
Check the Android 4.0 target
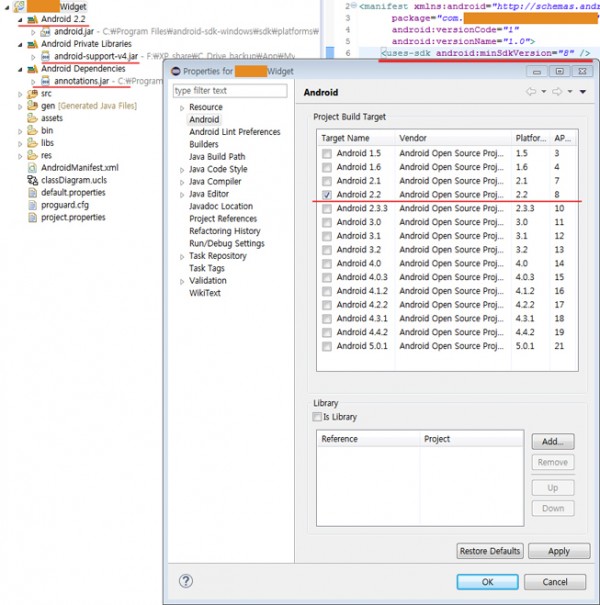pos(327,264)
